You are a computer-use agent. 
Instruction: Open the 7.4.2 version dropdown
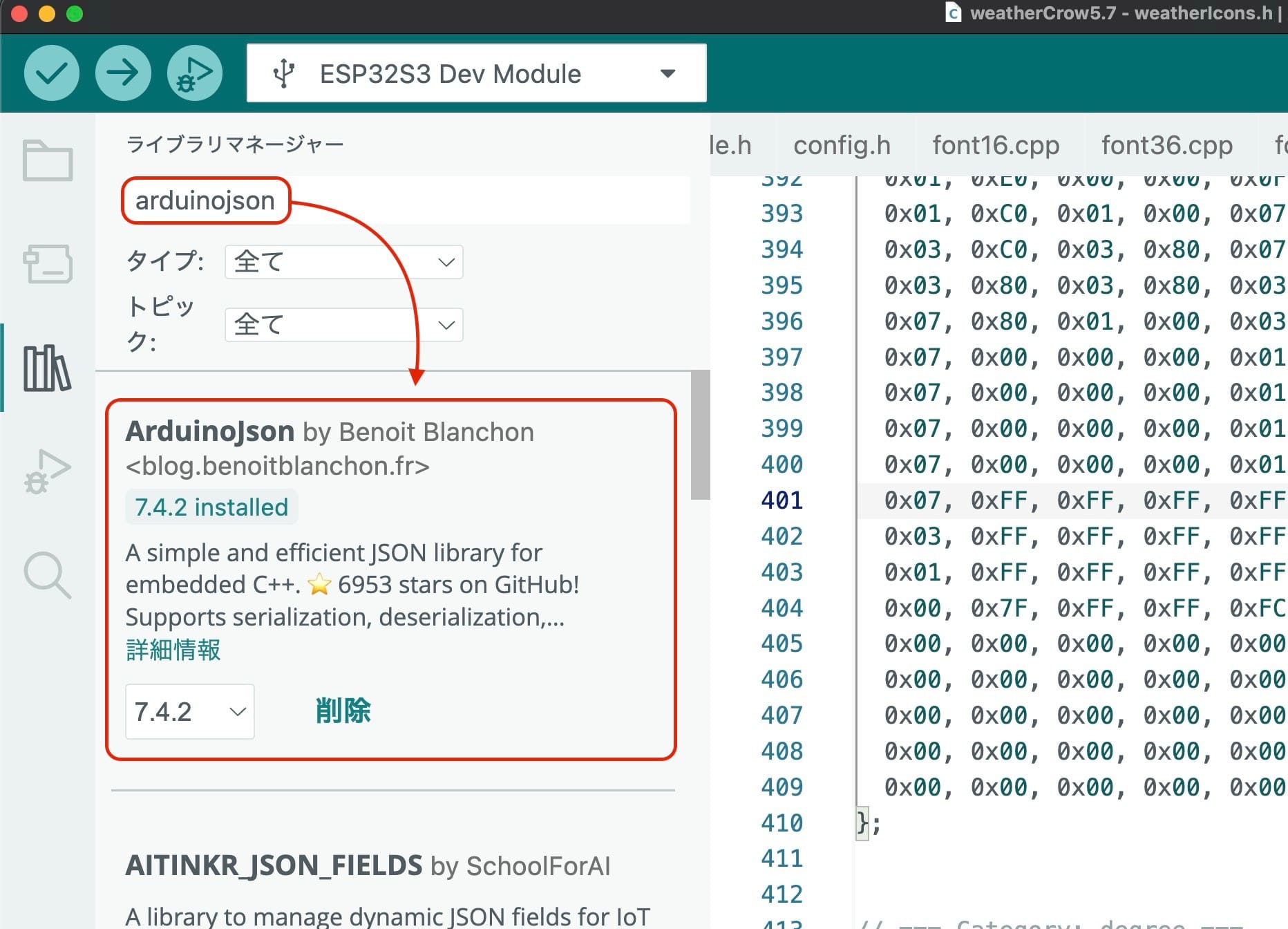click(x=190, y=711)
